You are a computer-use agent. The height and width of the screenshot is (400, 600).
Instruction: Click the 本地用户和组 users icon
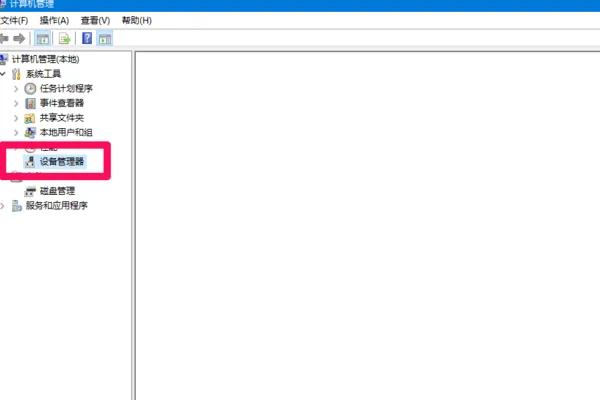tap(30, 132)
